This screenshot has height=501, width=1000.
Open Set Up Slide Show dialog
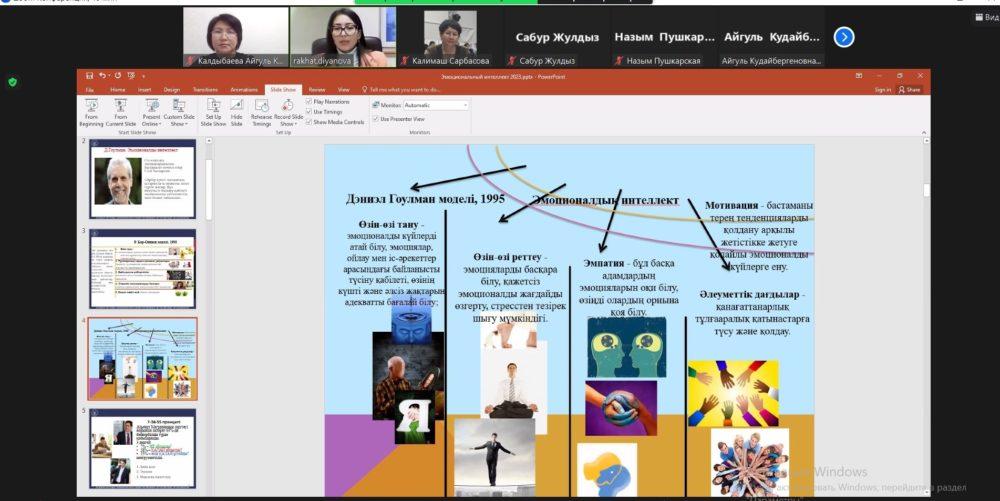(x=214, y=112)
